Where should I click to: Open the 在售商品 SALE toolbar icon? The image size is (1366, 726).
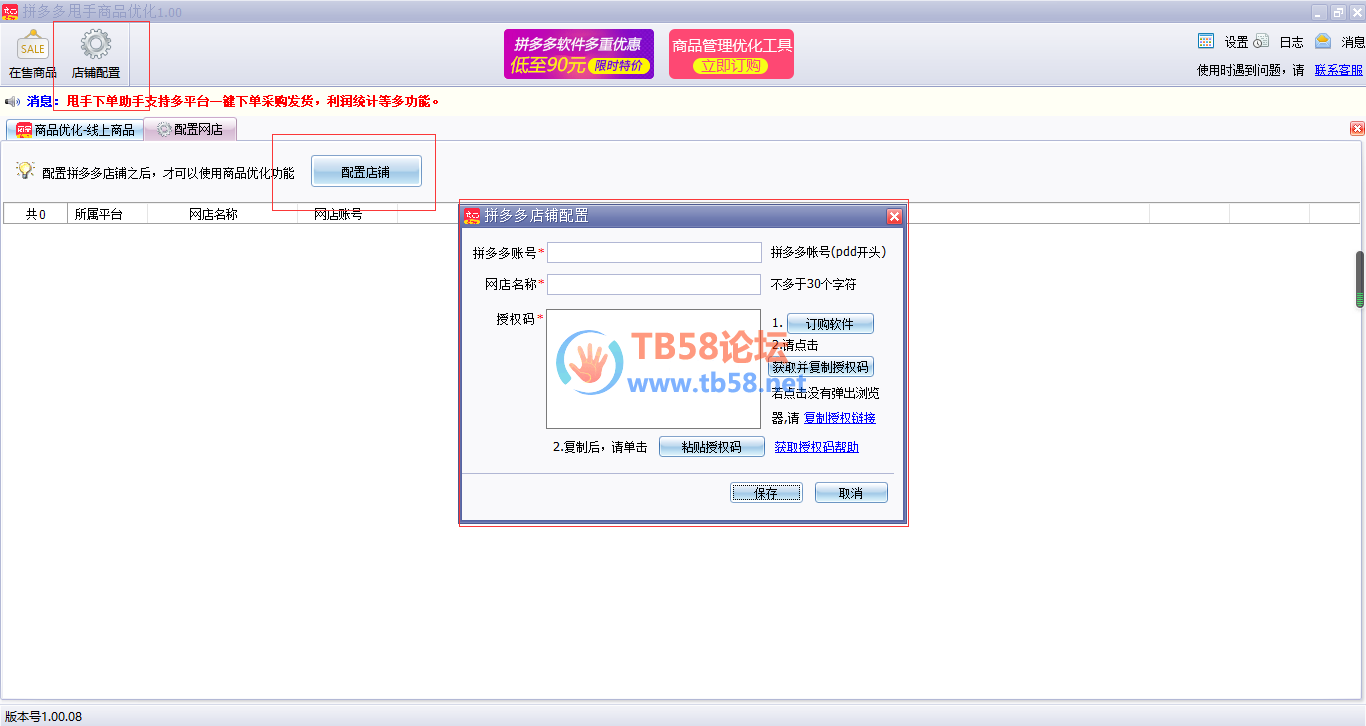coord(32,54)
